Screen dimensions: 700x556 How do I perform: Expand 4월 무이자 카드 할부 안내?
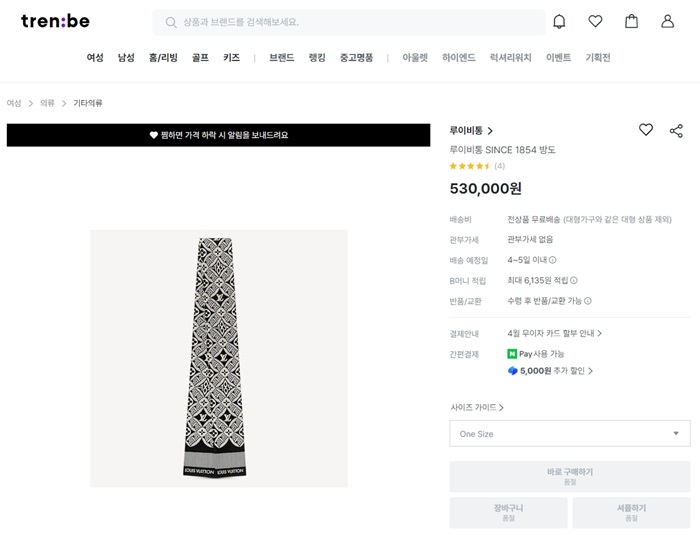tap(554, 333)
